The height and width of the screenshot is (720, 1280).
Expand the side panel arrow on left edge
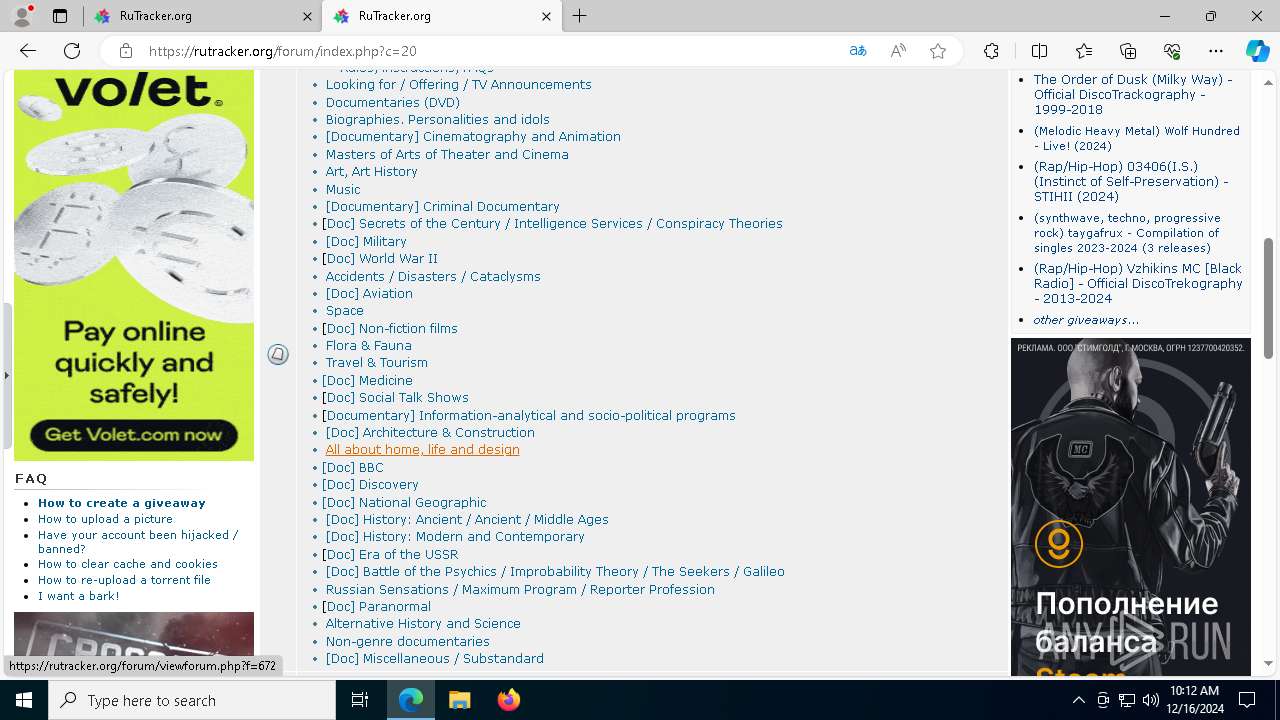pos(6,376)
